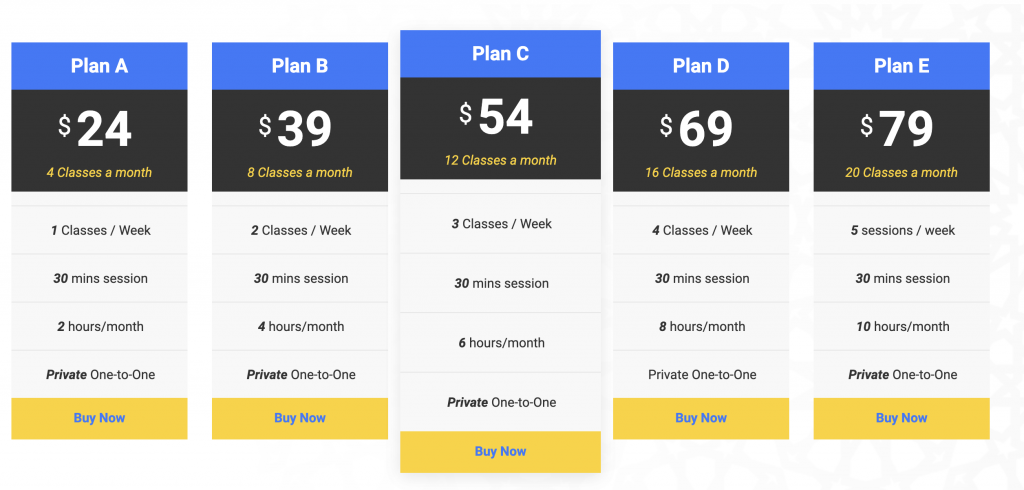Click the $79 price in Plan E
The height and width of the screenshot is (490, 1024).
897,129
